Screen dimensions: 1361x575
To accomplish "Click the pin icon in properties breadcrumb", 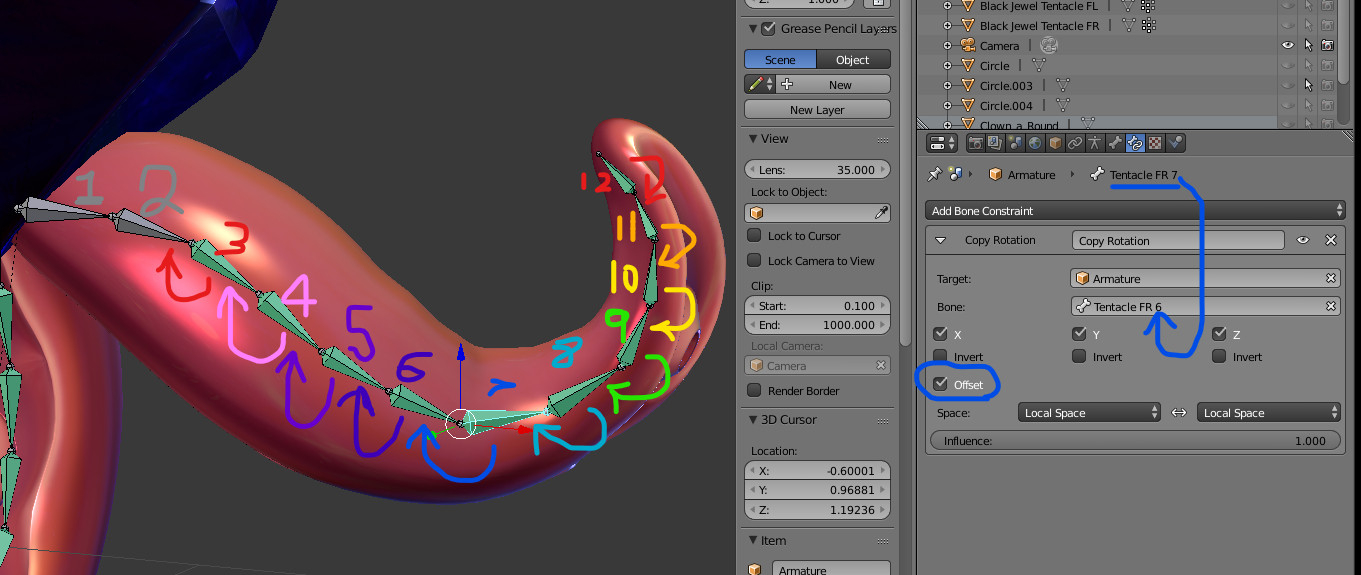I will coord(934,175).
